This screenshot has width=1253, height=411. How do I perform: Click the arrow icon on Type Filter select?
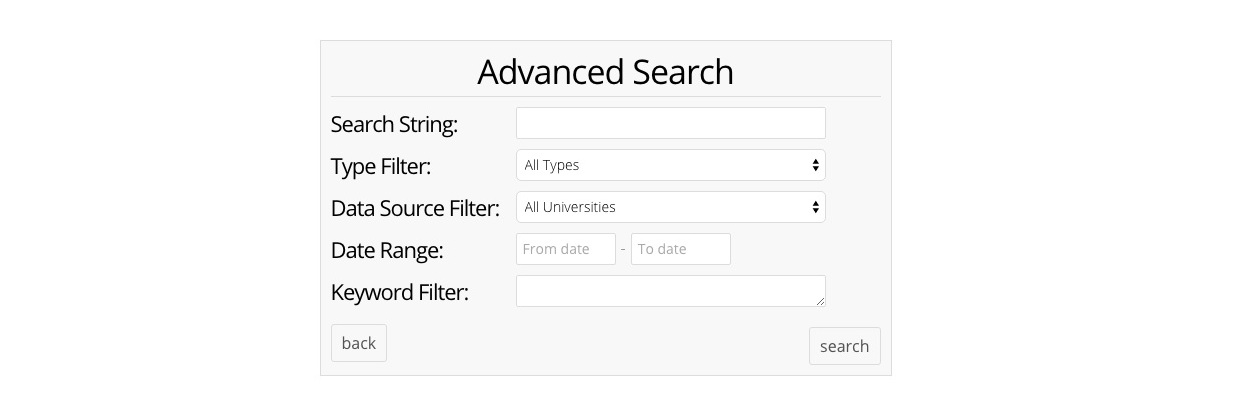pyautogui.click(x=815, y=165)
